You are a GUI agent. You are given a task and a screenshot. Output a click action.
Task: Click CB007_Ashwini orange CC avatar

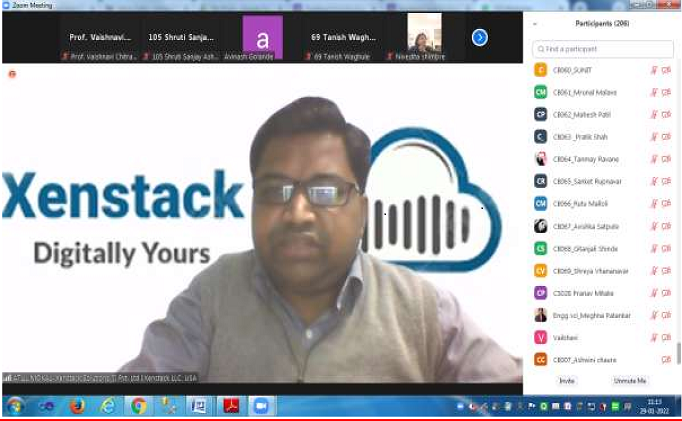coord(541,360)
